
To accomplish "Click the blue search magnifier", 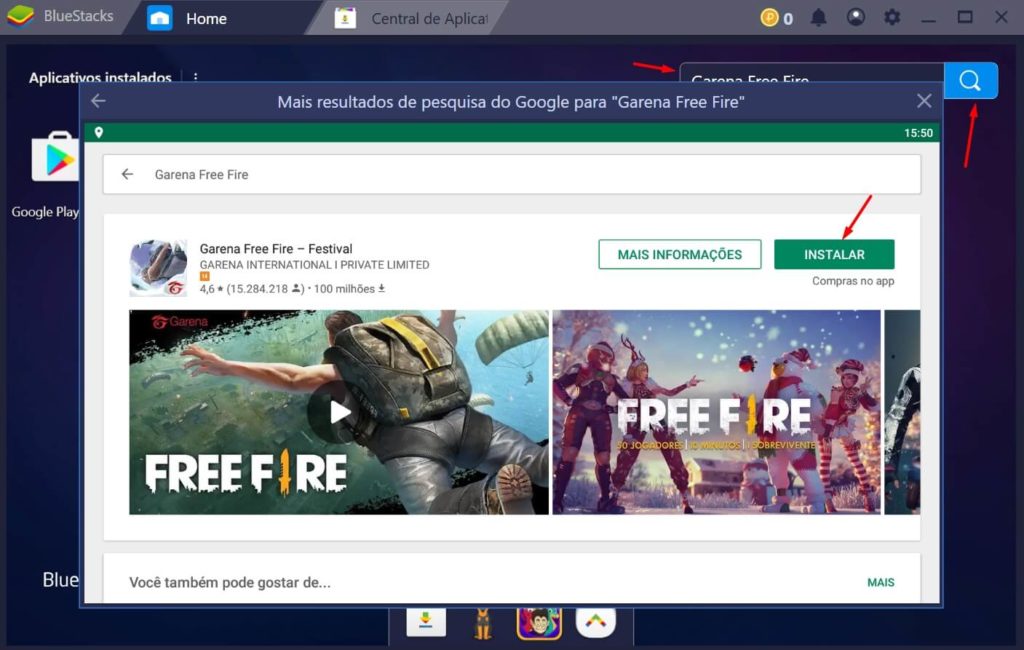I will 971,80.
